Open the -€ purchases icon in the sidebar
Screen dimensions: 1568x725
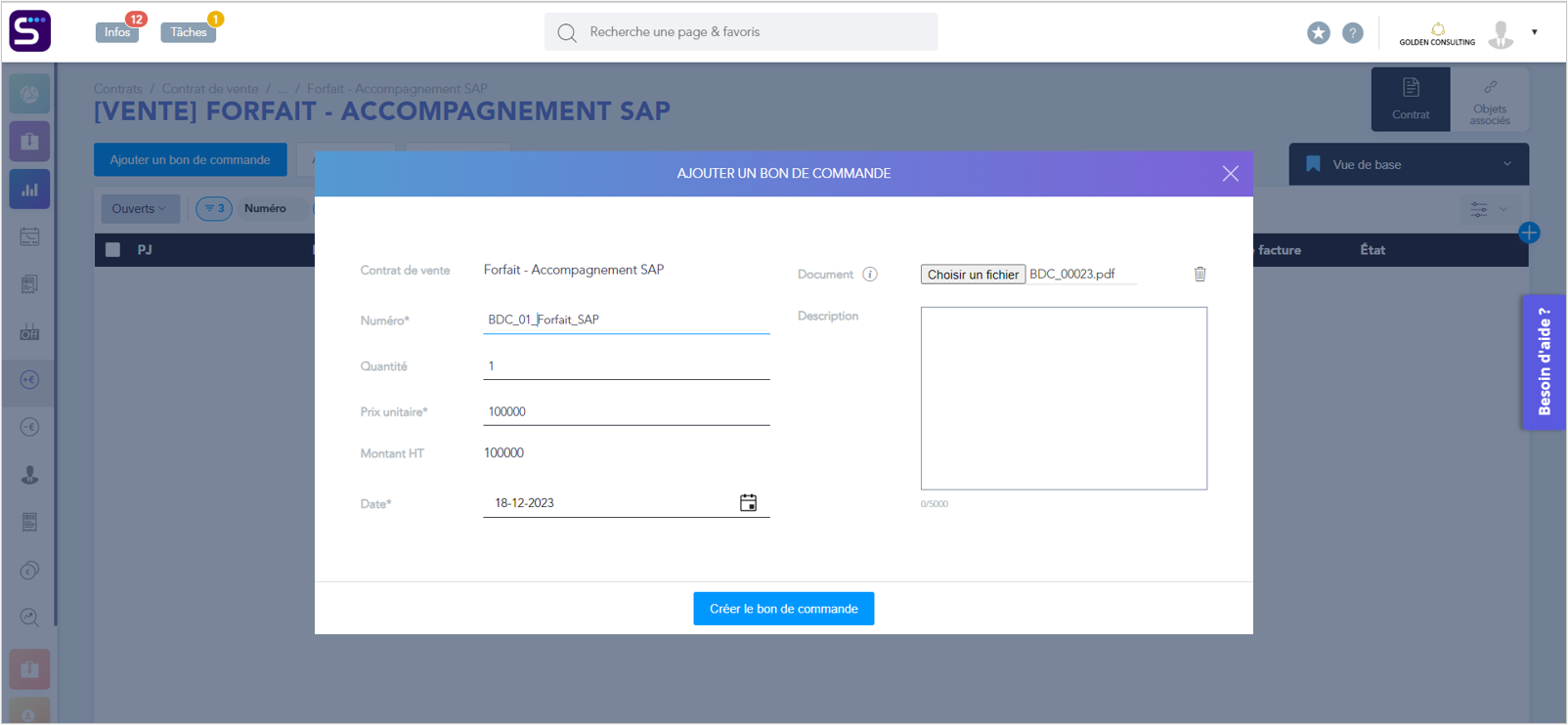(x=30, y=427)
